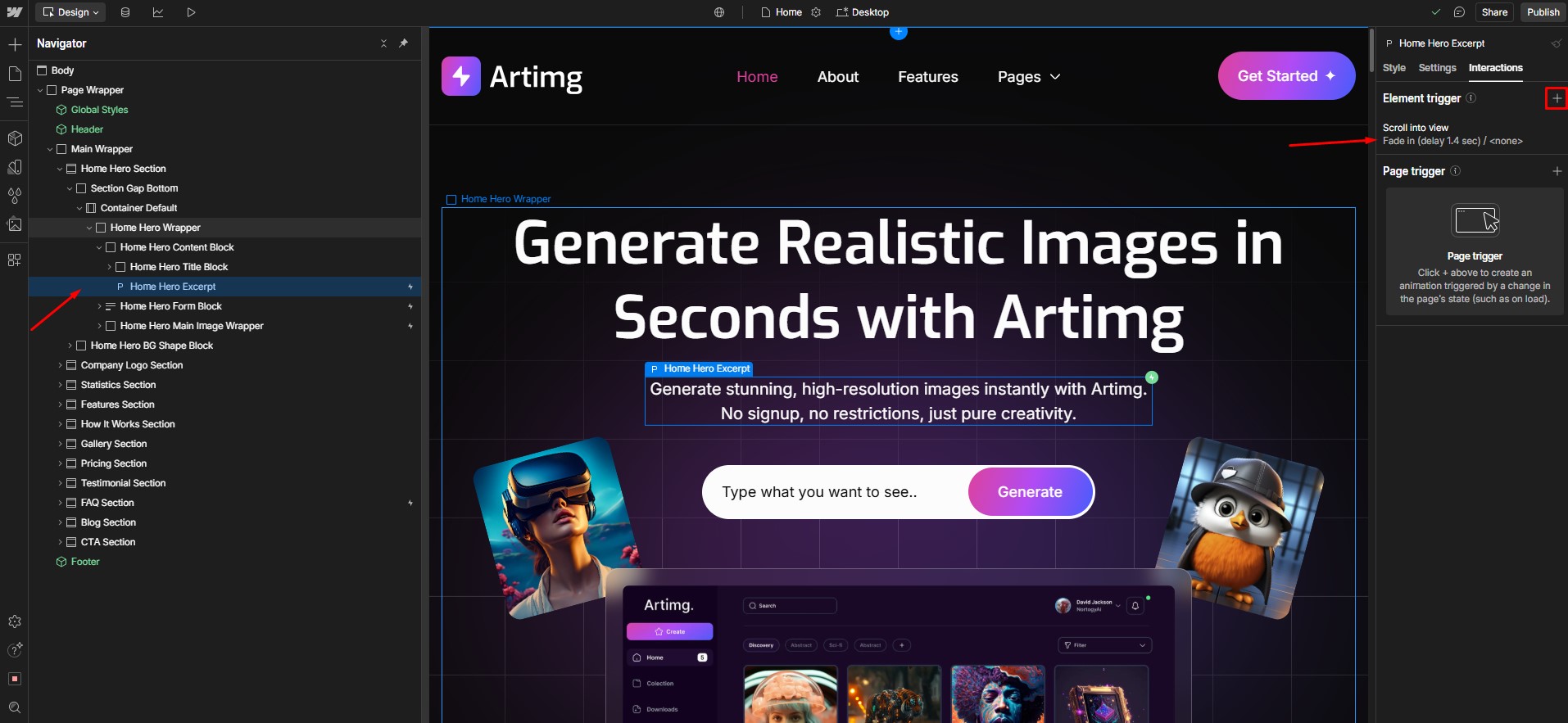Viewport: 1568px width, 723px height.
Task: Switch to the Settings tab
Action: coord(1437,68)
